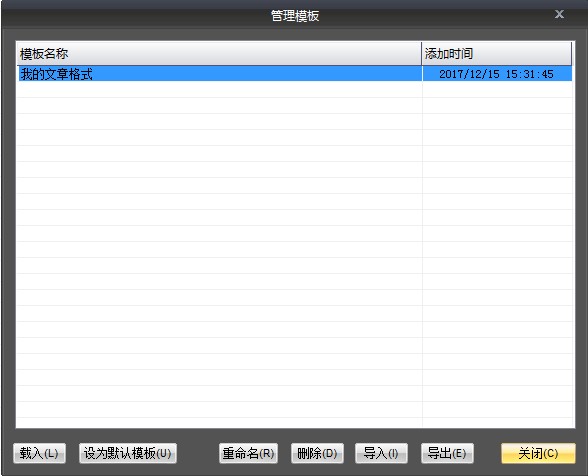The width and height of the screenshot is (588, 476).
Task: Import a template with 导入(I)
Action: click(x=381, y=453)
